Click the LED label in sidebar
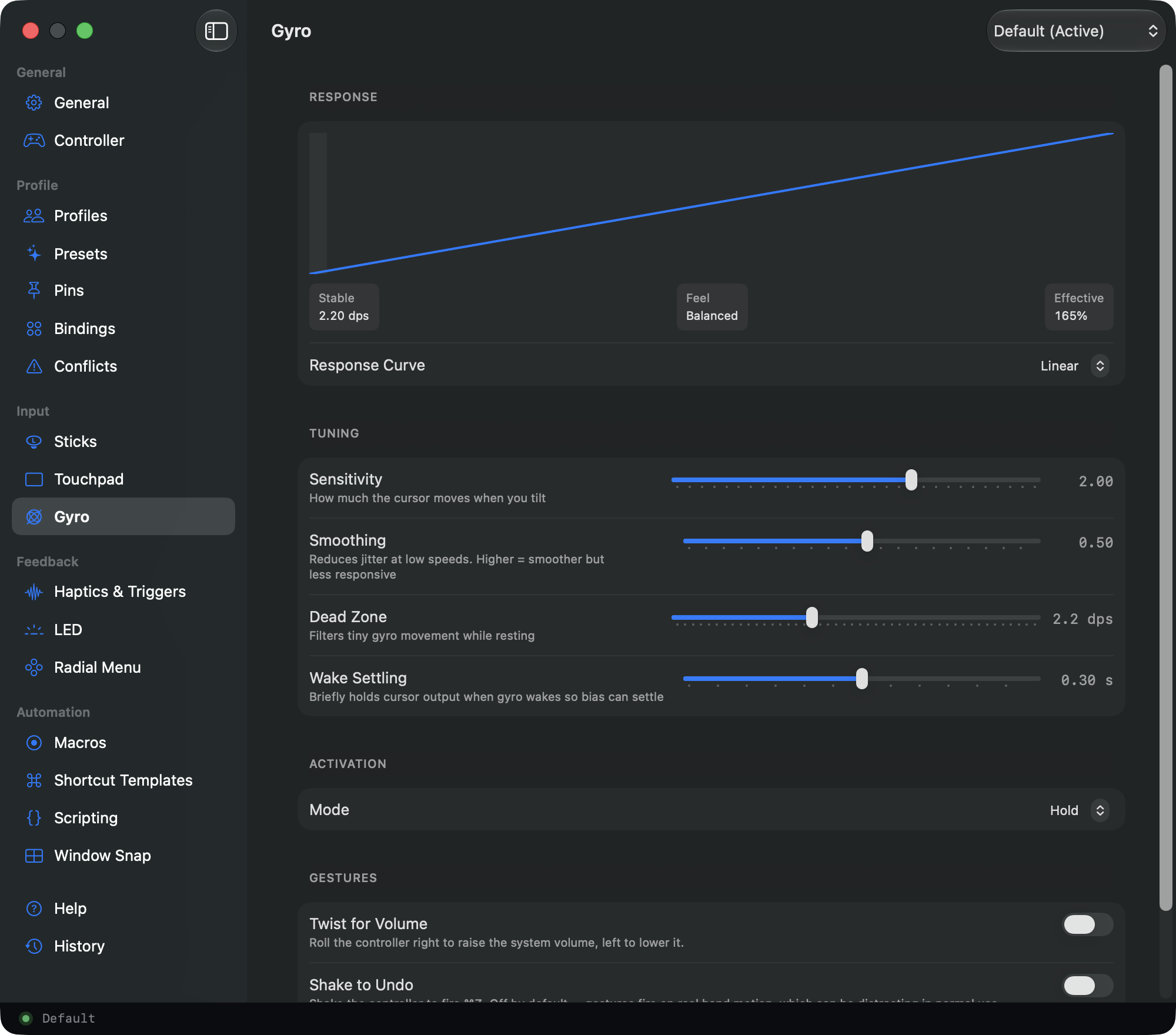The image size is (1176, 1035). click(x=68, y=630)
